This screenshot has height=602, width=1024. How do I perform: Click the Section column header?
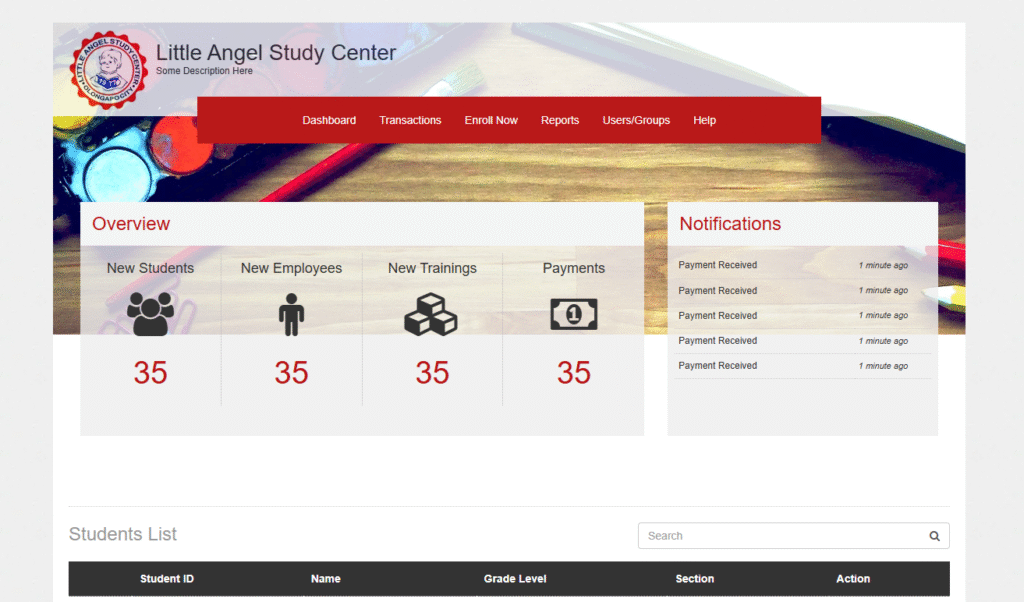(694, 579)
